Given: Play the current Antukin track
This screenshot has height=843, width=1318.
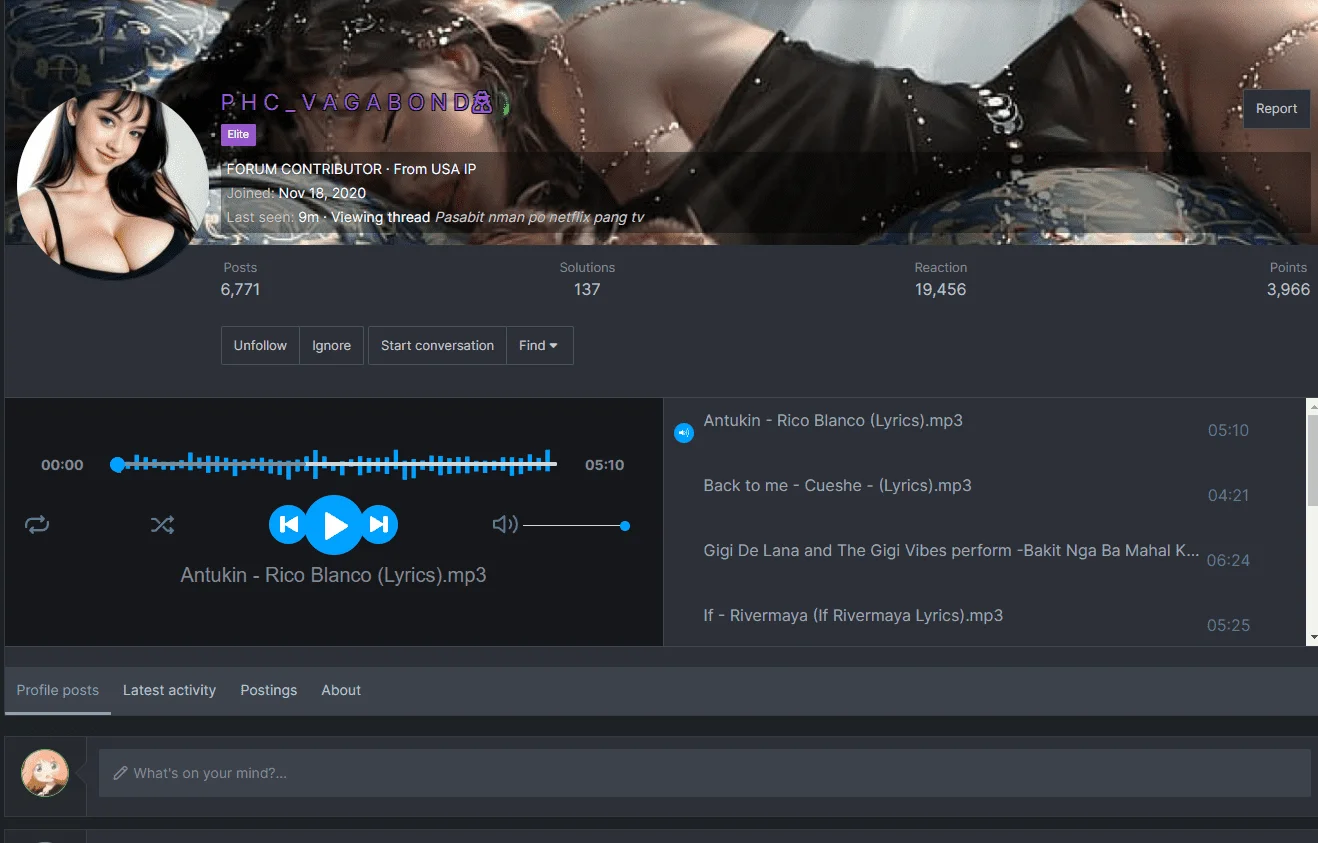Looking at the screenshot, I should [334, 525].
